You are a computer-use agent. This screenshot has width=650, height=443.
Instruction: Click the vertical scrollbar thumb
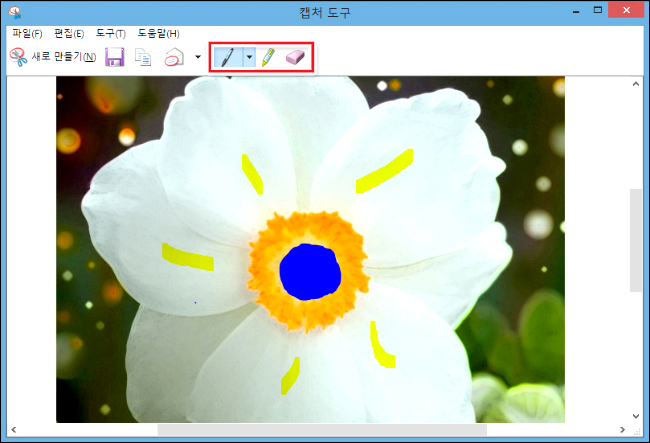[x=636, y=240]
